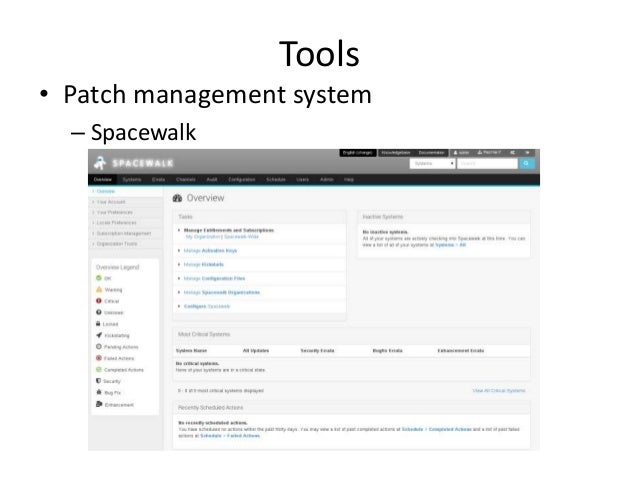Click the organization icon next to admin
The image size is (638, 479).
[x=480, y=153]
